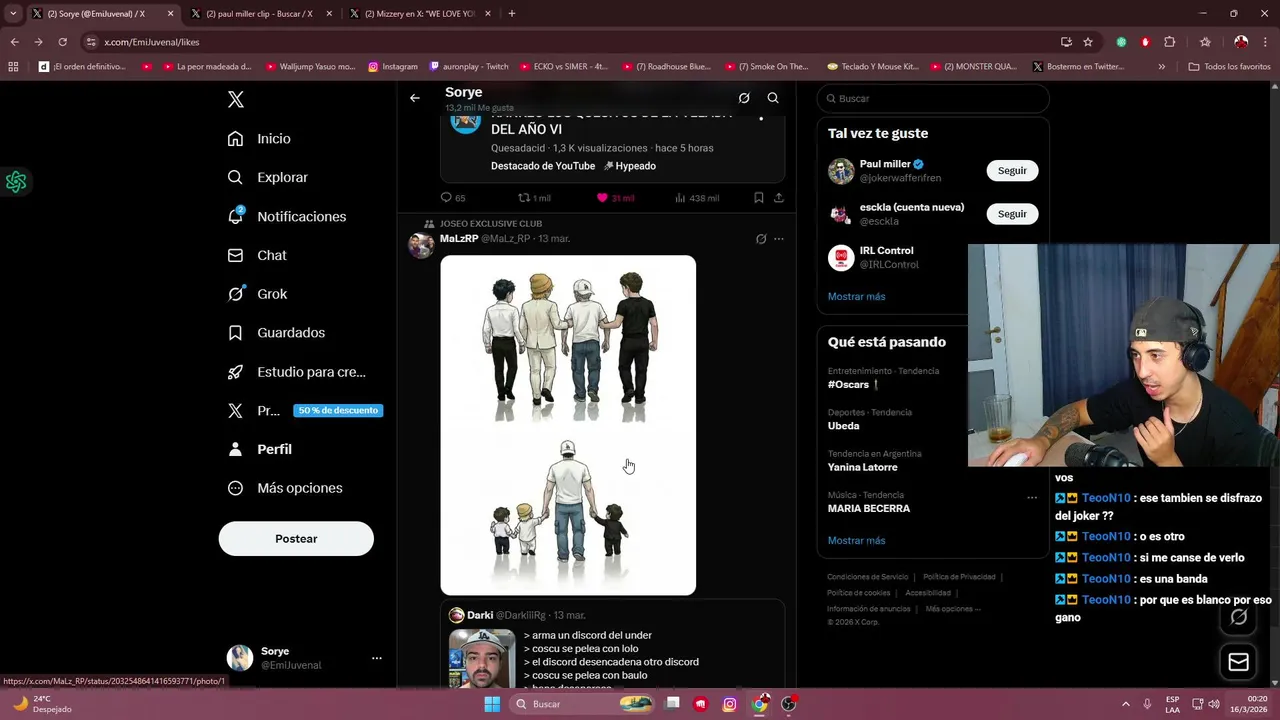Open the Windows Start menu
Viewport: 1280px width, 720px height.
(491, 704)
